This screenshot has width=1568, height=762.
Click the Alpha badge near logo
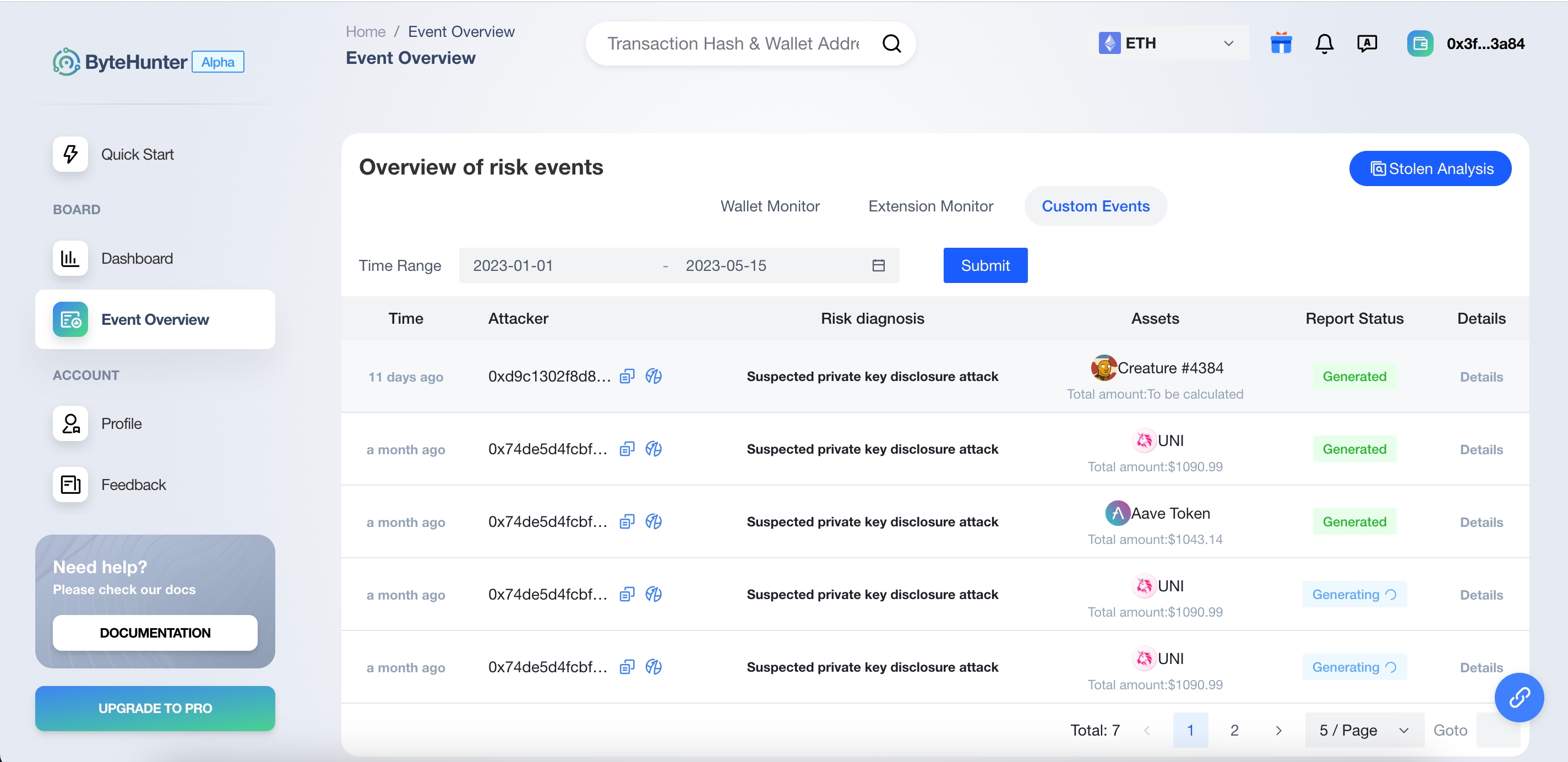click(218, 62)
